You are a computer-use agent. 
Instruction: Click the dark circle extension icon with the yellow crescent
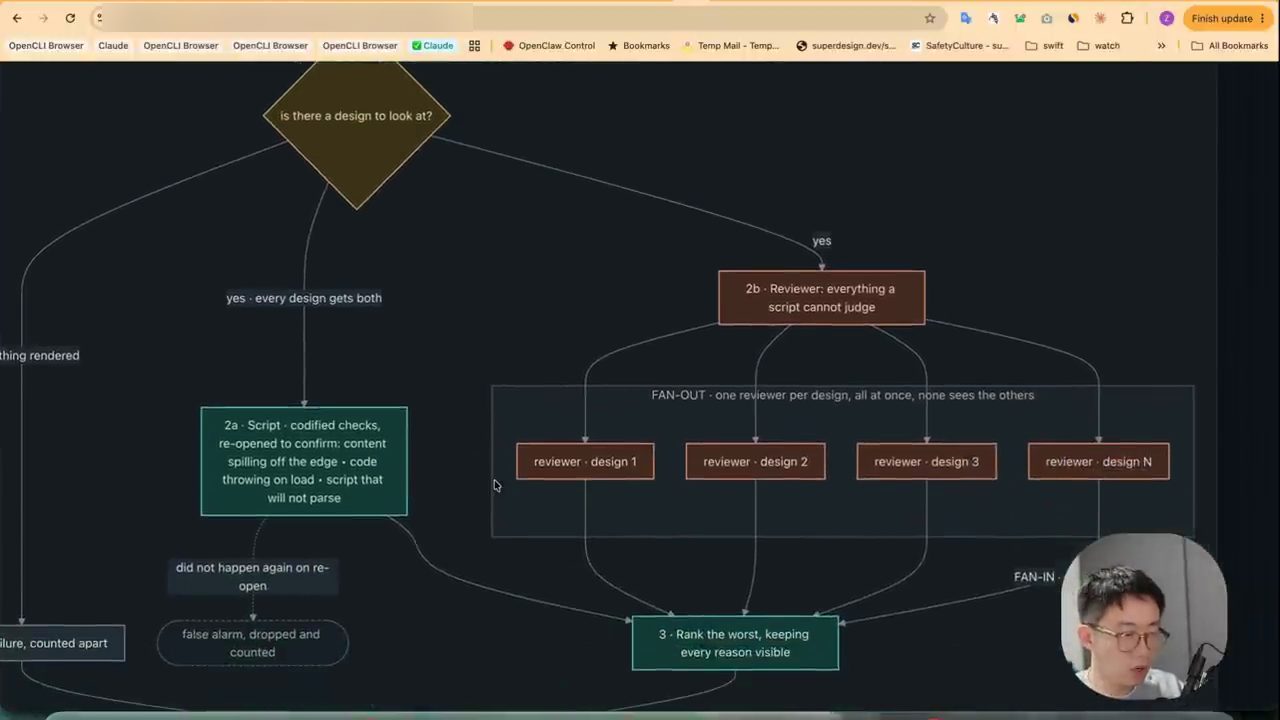click(1073, 18)
